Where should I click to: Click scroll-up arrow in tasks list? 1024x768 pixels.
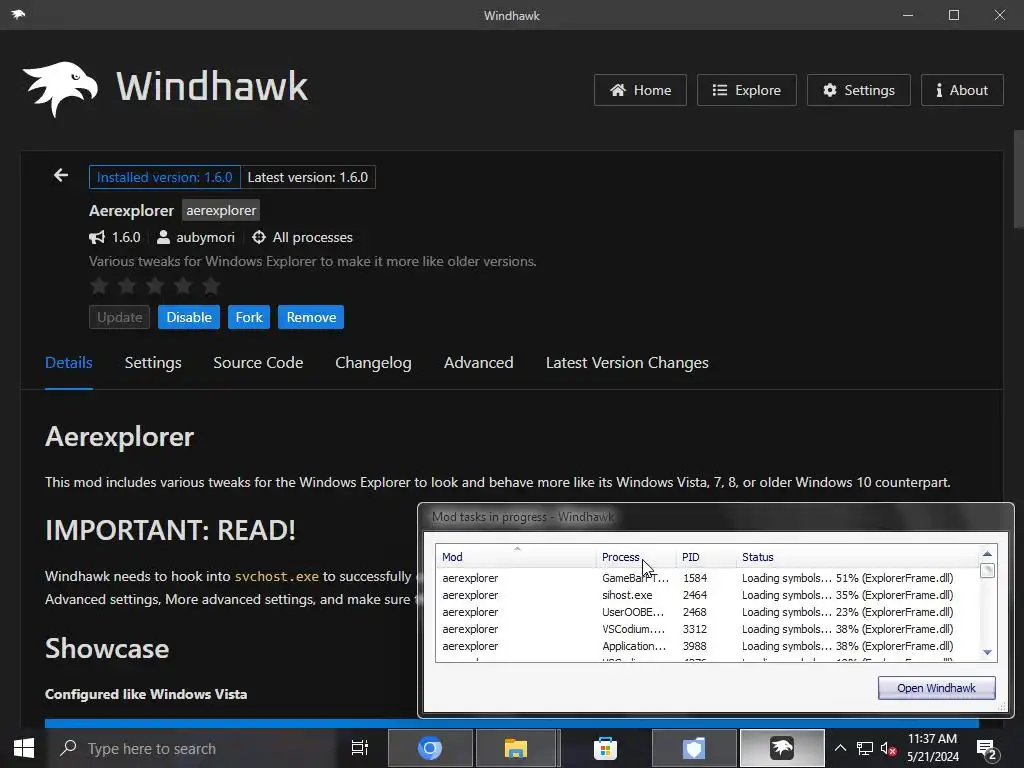[x=987, y=554]
